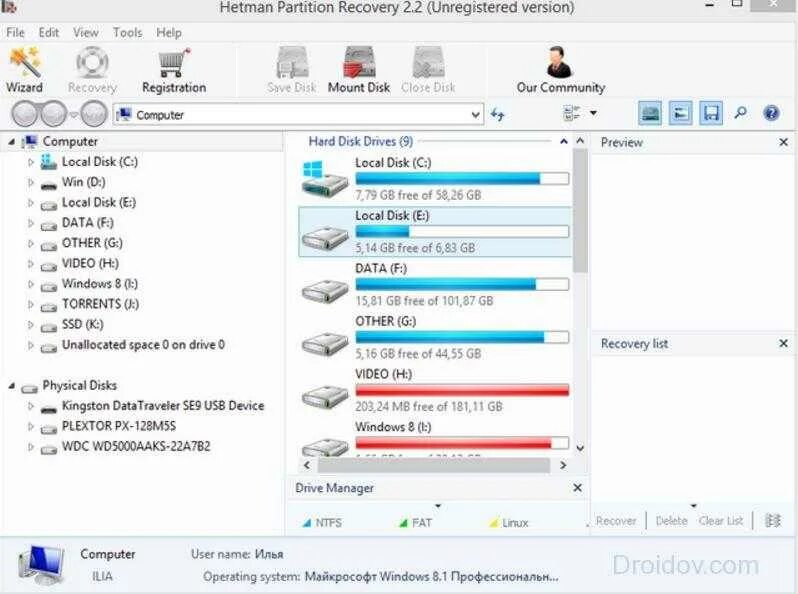Viewport: 798px width, 594px height.
Task: Expand WDC WD5000AAKS-22A7B2 disk
Action: coord(31,447)
